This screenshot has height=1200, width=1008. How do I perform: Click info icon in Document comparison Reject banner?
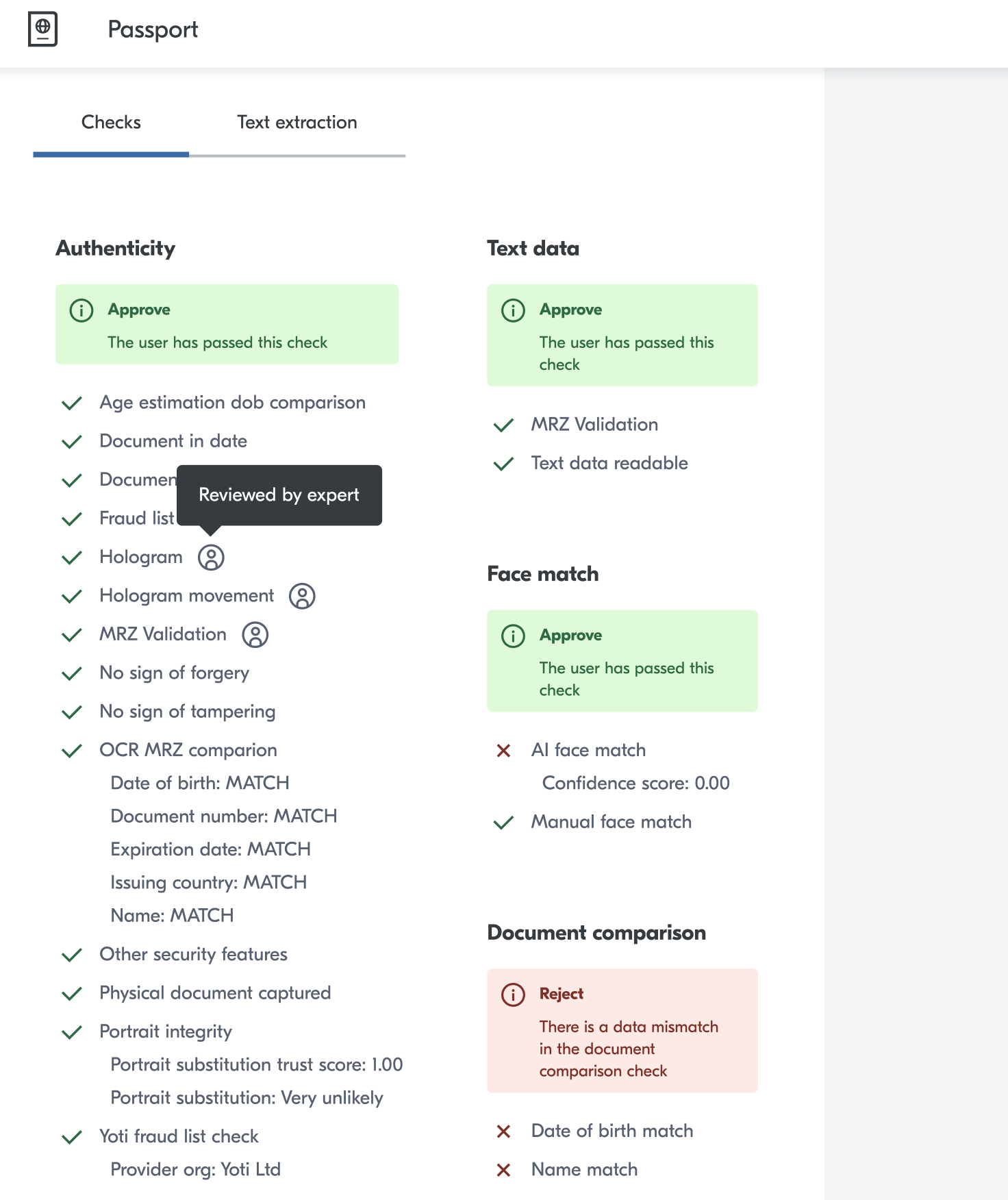tap(513, 995)
